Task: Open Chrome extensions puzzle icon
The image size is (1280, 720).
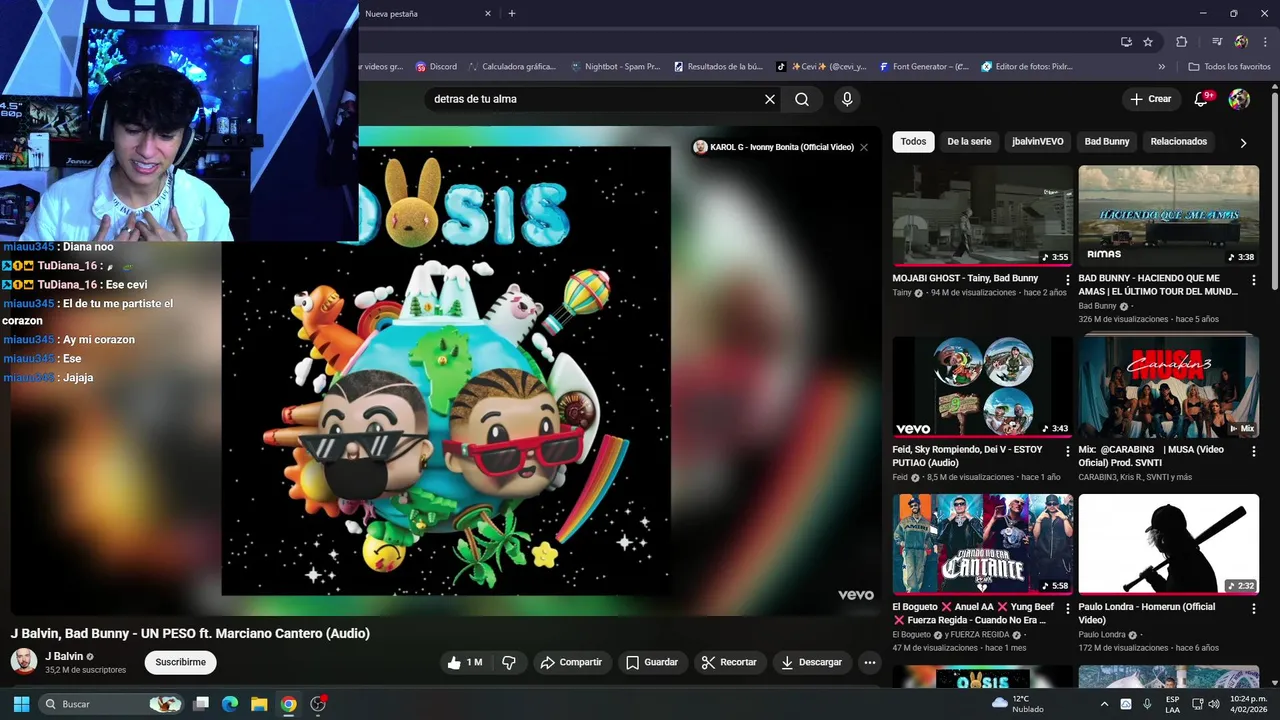Action: (1182, 42)
